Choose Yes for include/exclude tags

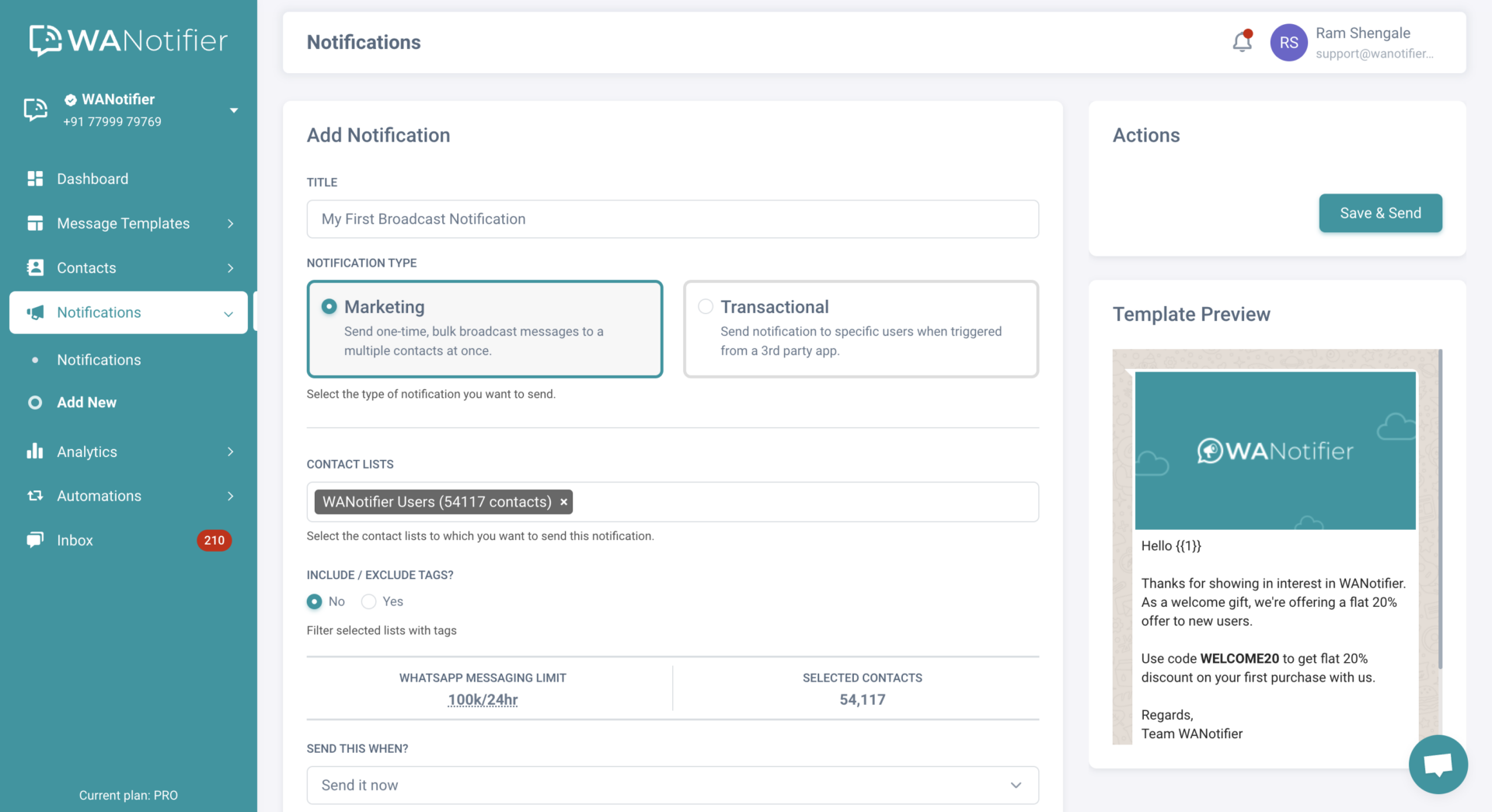click(x=369, y=601)
